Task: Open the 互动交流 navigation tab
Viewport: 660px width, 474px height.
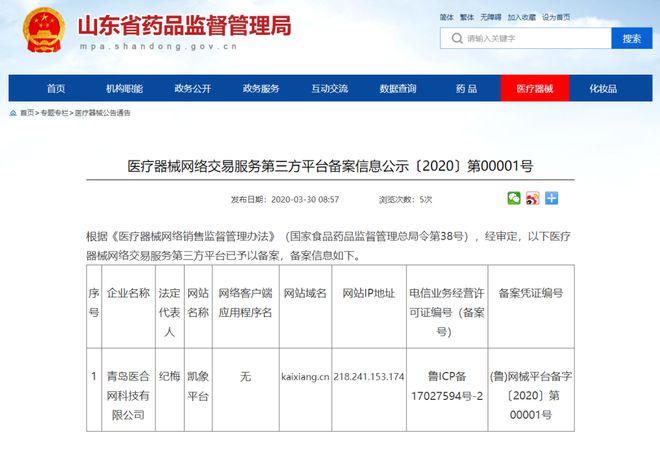Action: (330, 88)
